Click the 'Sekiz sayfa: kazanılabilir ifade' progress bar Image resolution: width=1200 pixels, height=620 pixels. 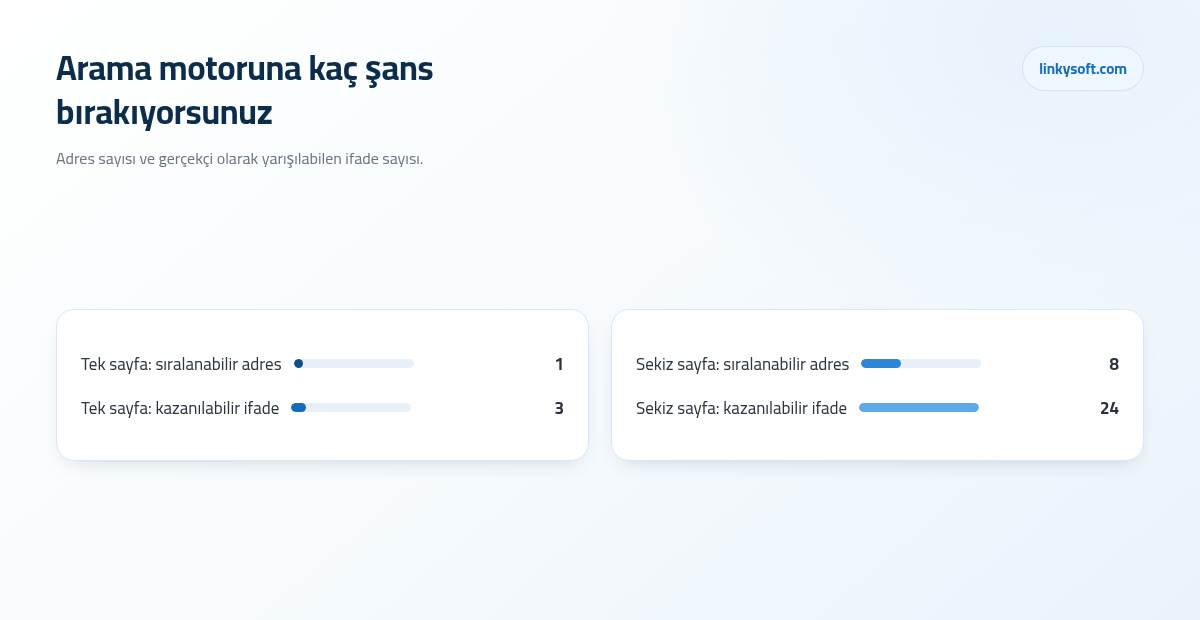[x=919, y=408]
